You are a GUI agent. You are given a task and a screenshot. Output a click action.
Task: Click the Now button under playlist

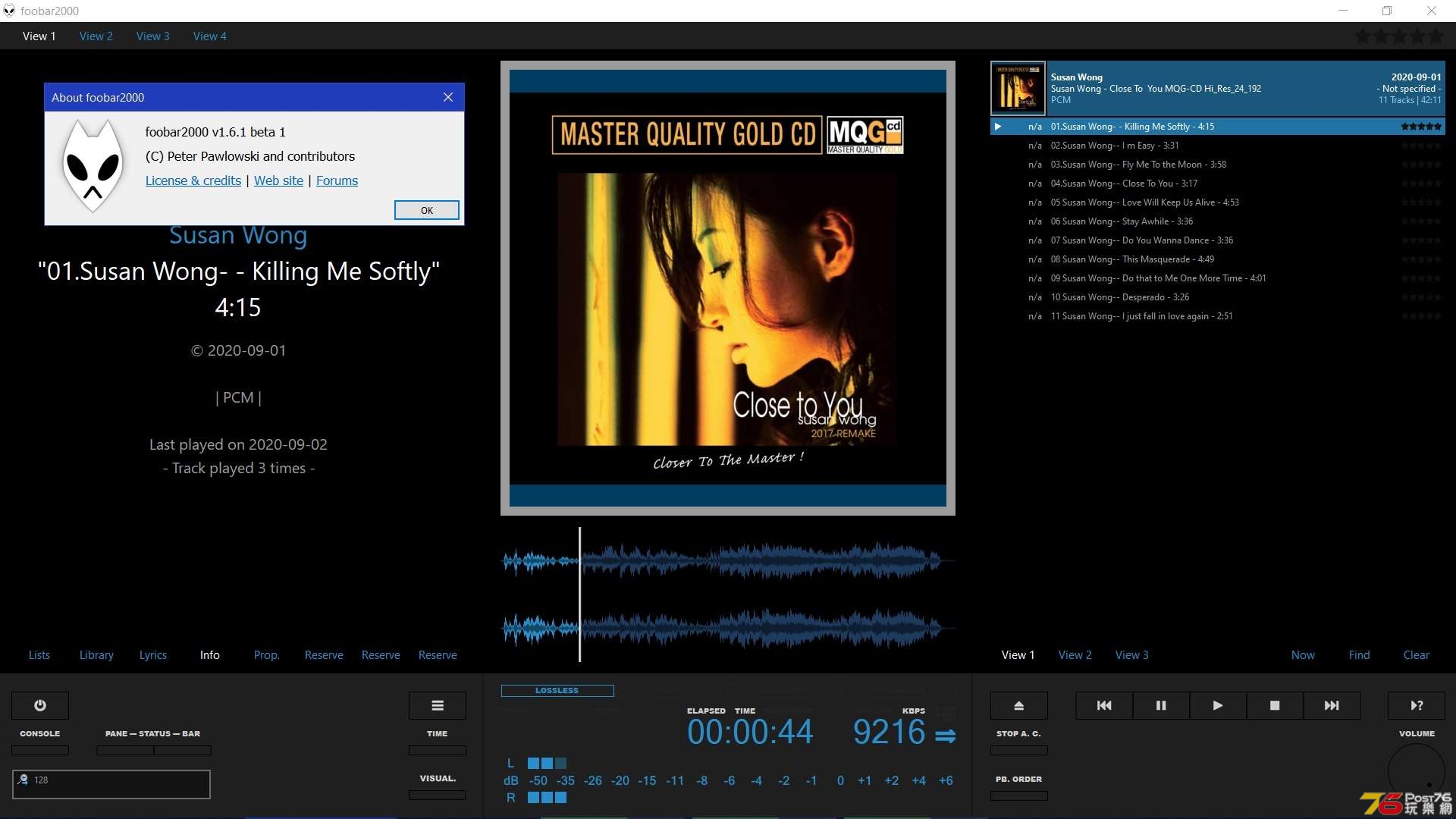point(1303,655)
